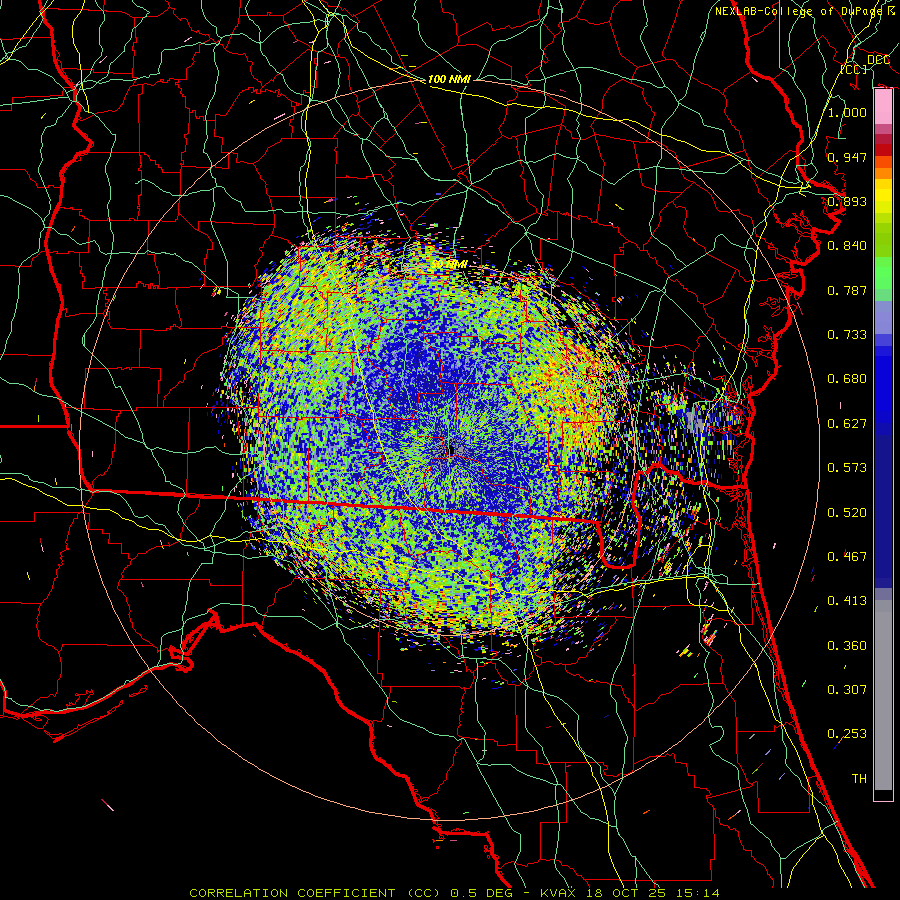900x900 pixels.
Task: Select the 0.733 legend value
Action: coord(847,335)
